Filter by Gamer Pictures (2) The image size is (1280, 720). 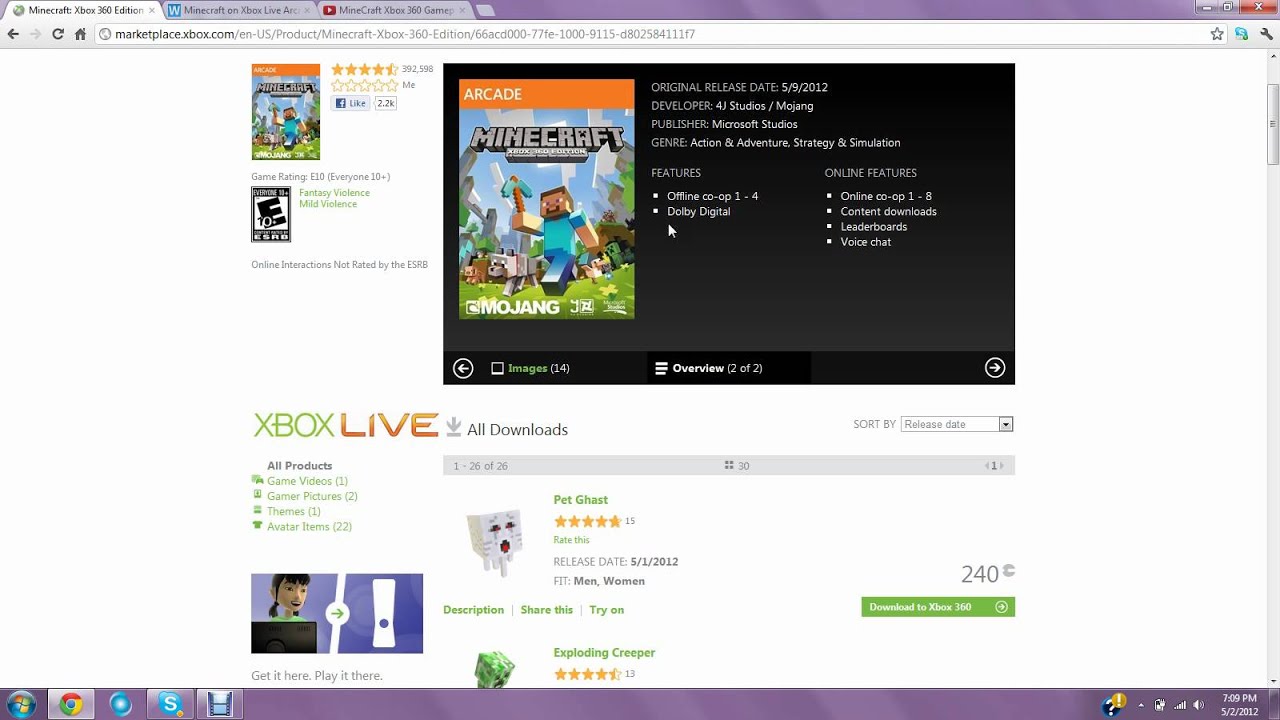[312, 496]
